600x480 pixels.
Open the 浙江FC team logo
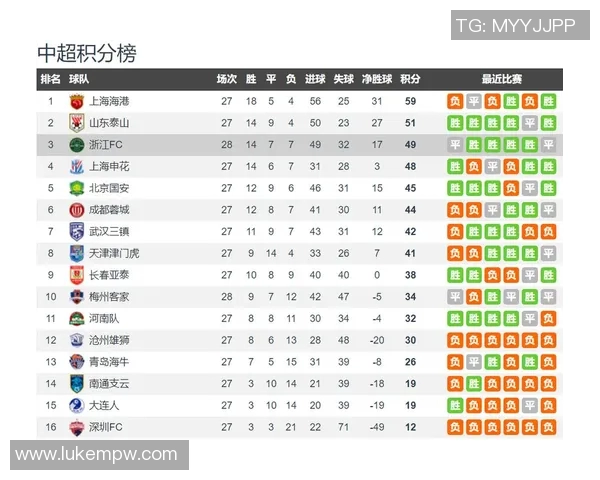tap(77, 145)
